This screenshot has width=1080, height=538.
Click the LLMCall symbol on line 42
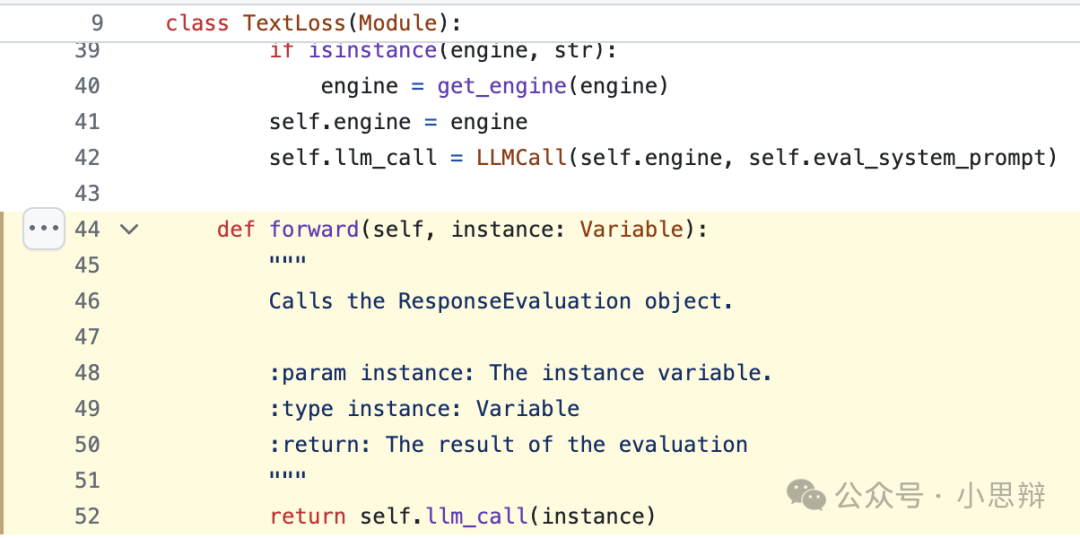click(521, 157)
